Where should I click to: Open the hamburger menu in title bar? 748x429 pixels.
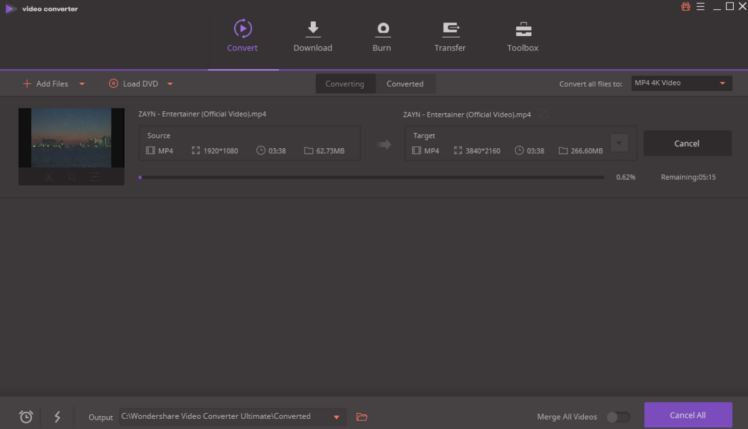click(700, 7)
